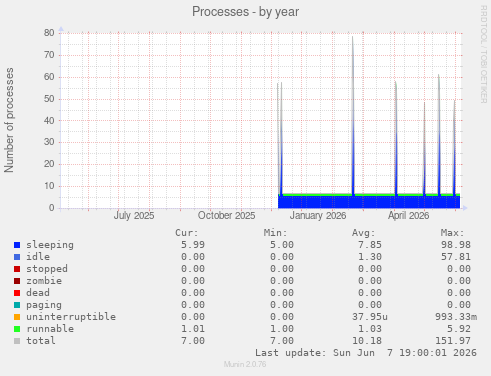Click the runnable legend color swatch
Screen dimensions: 491x376
click(x=17, y=329)
